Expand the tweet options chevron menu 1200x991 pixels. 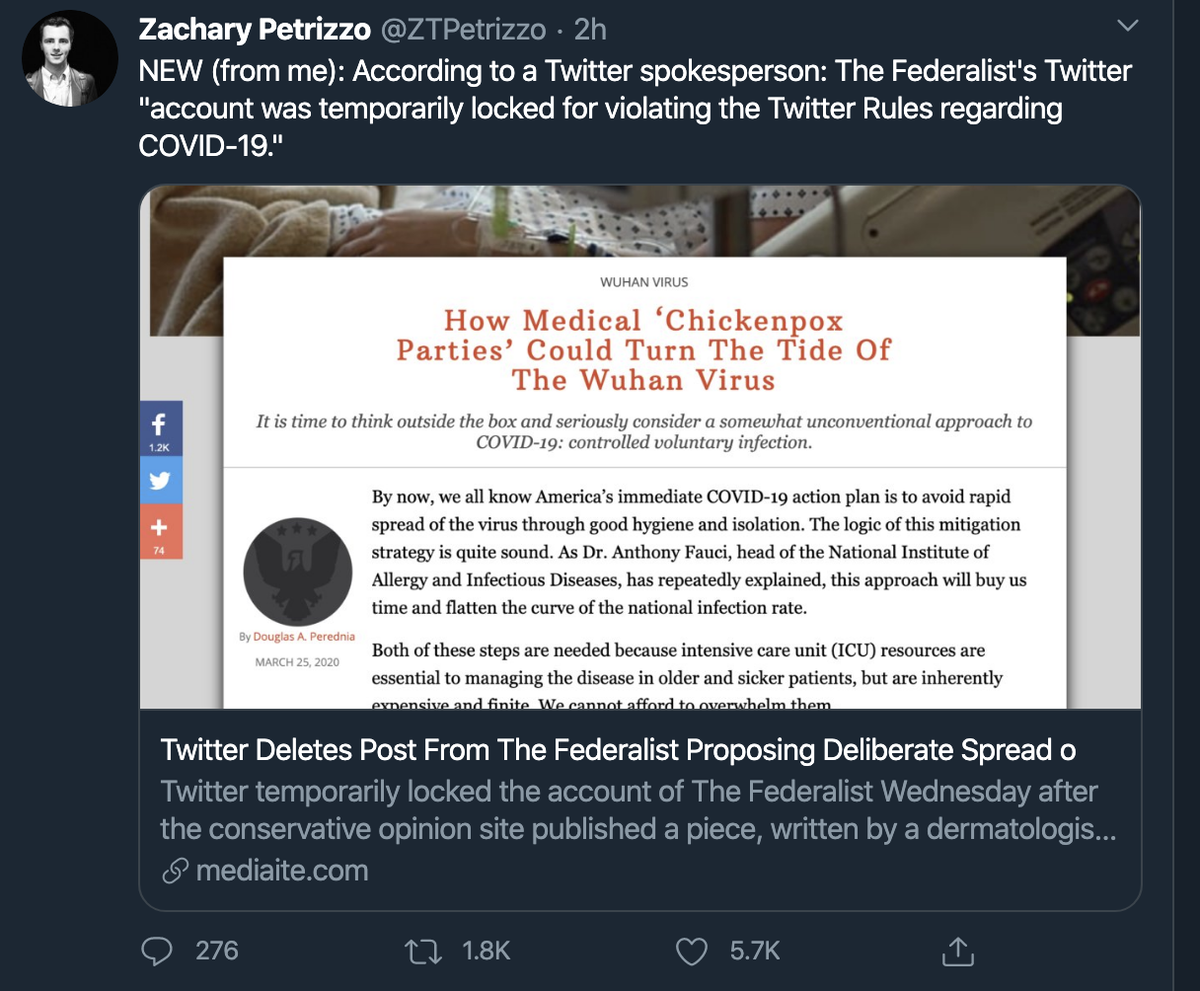click(1126, 27)
